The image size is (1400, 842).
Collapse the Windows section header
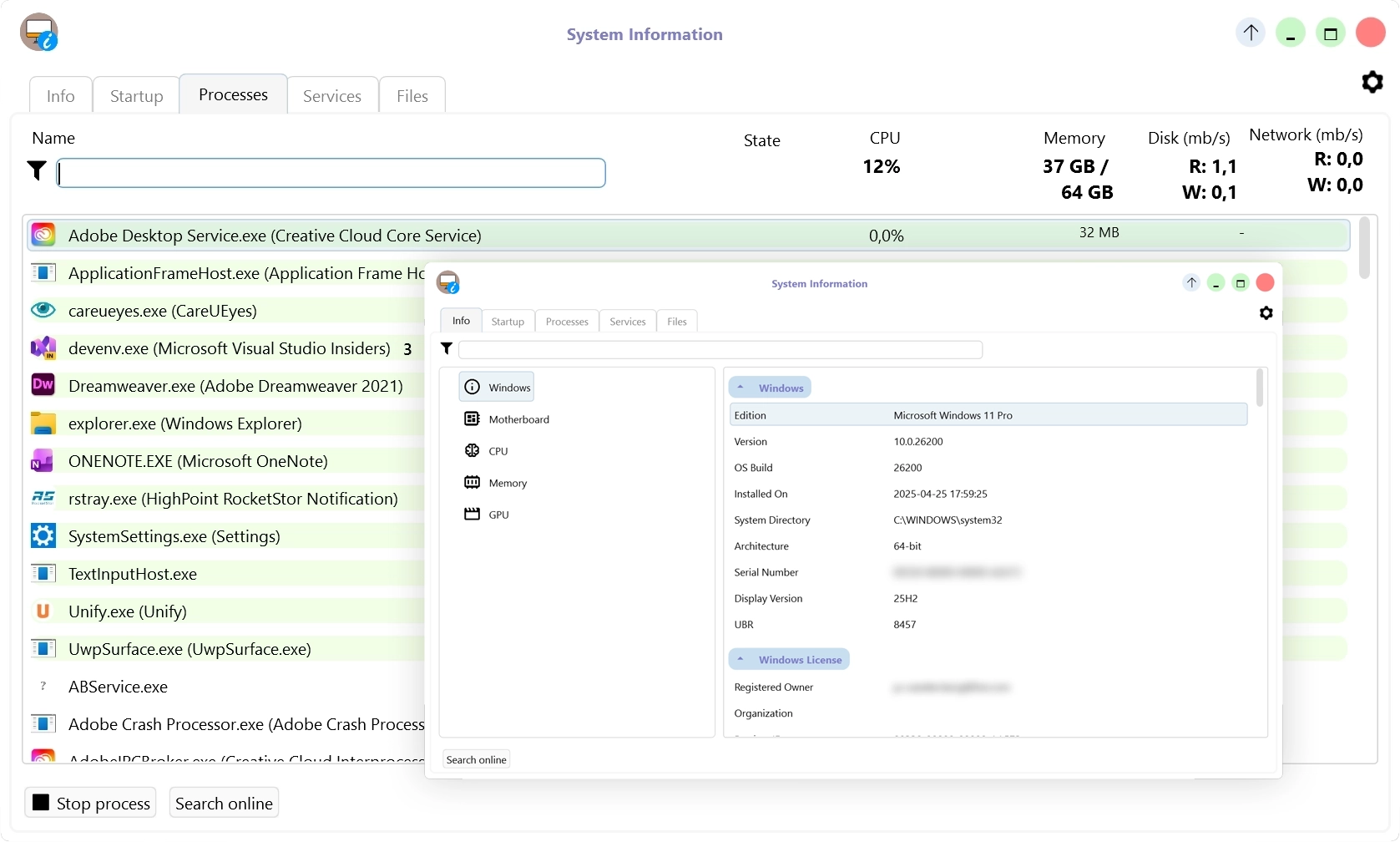coord(770,388)
